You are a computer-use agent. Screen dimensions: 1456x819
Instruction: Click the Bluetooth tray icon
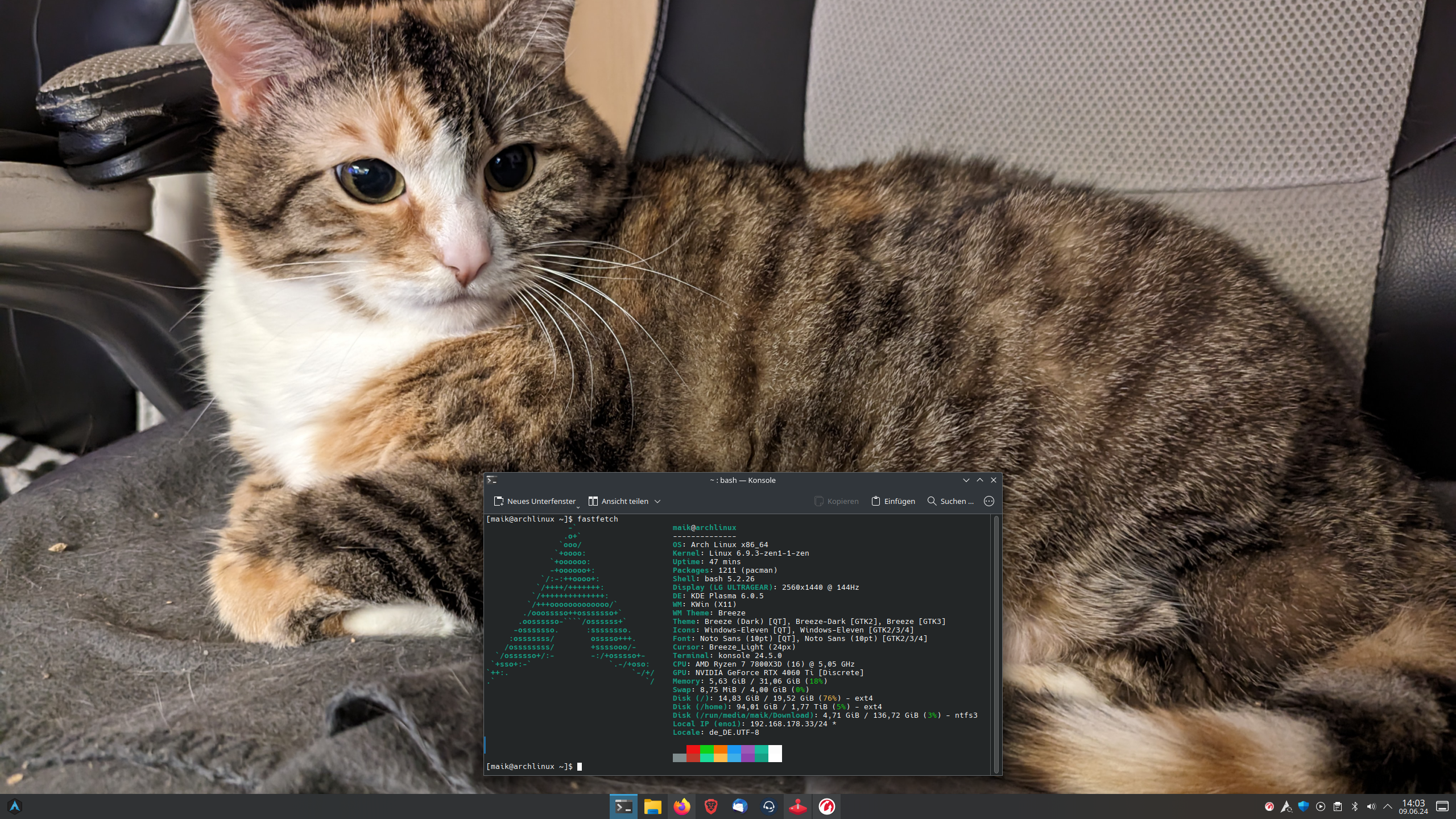point(1355,806)
